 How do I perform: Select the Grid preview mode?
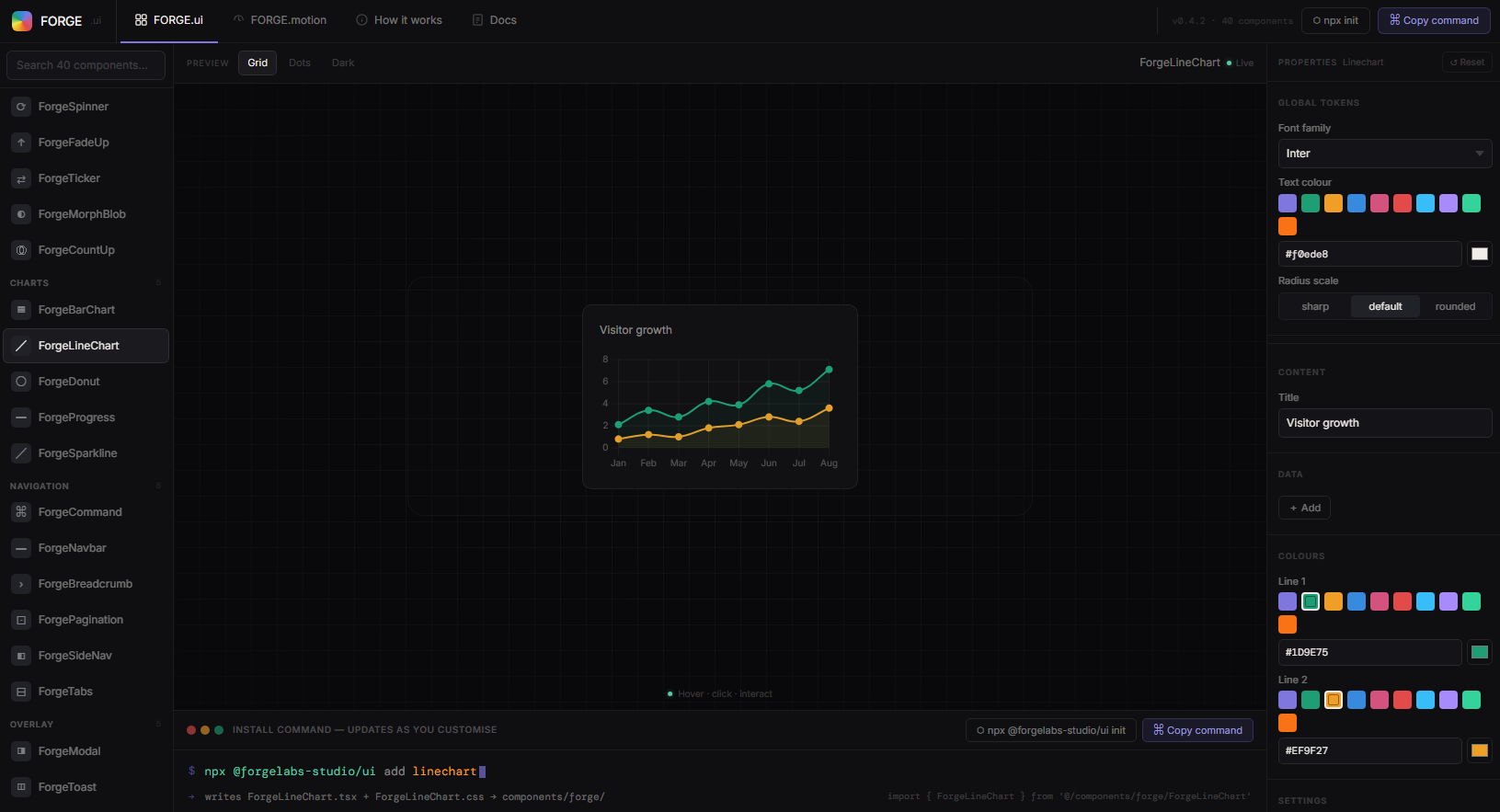click(258, 63)
